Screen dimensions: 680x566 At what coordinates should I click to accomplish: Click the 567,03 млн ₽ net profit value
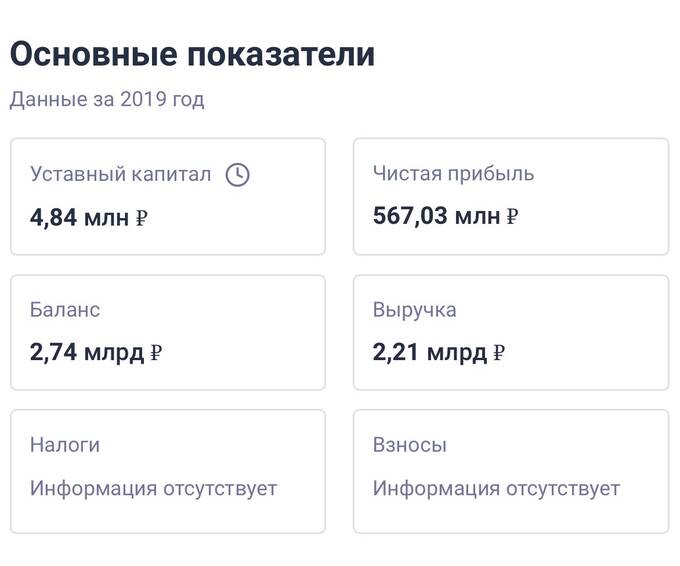tap(446, 216)
